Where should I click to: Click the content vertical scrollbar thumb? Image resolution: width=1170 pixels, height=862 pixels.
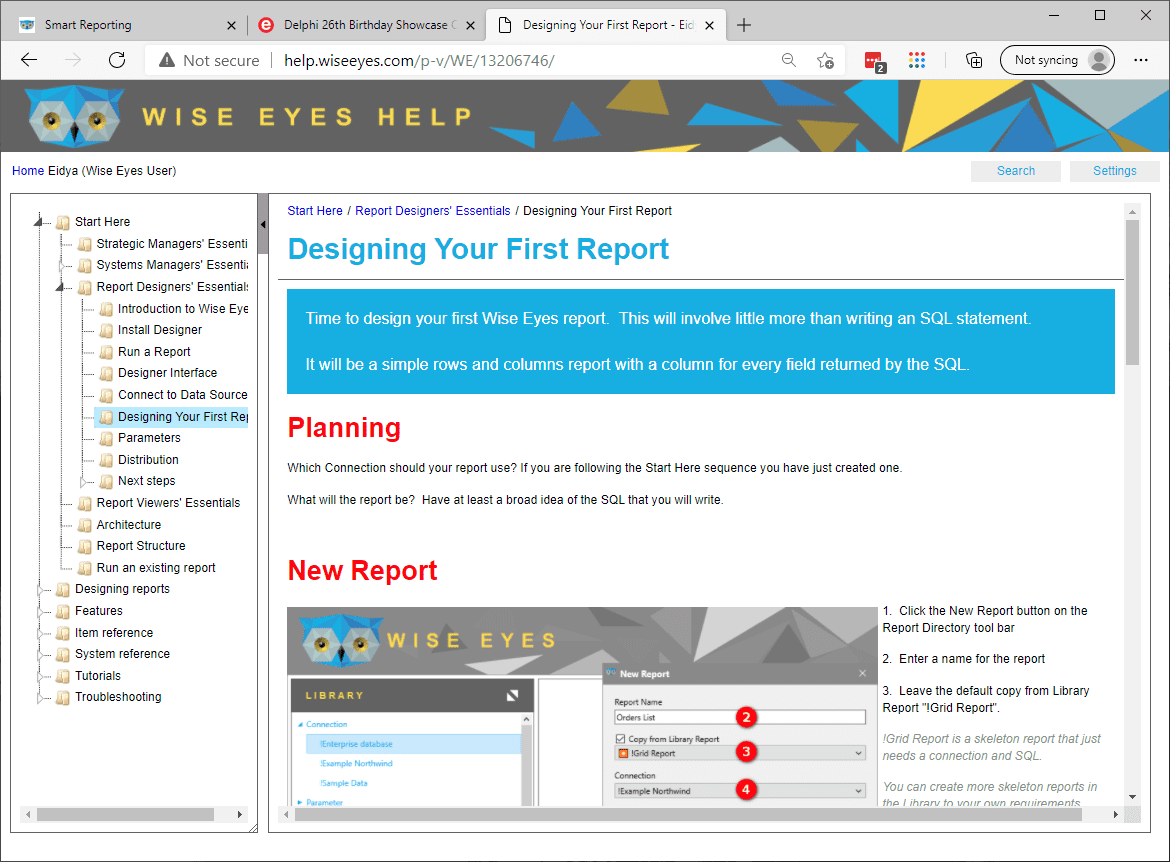[x=1133, y=293]
